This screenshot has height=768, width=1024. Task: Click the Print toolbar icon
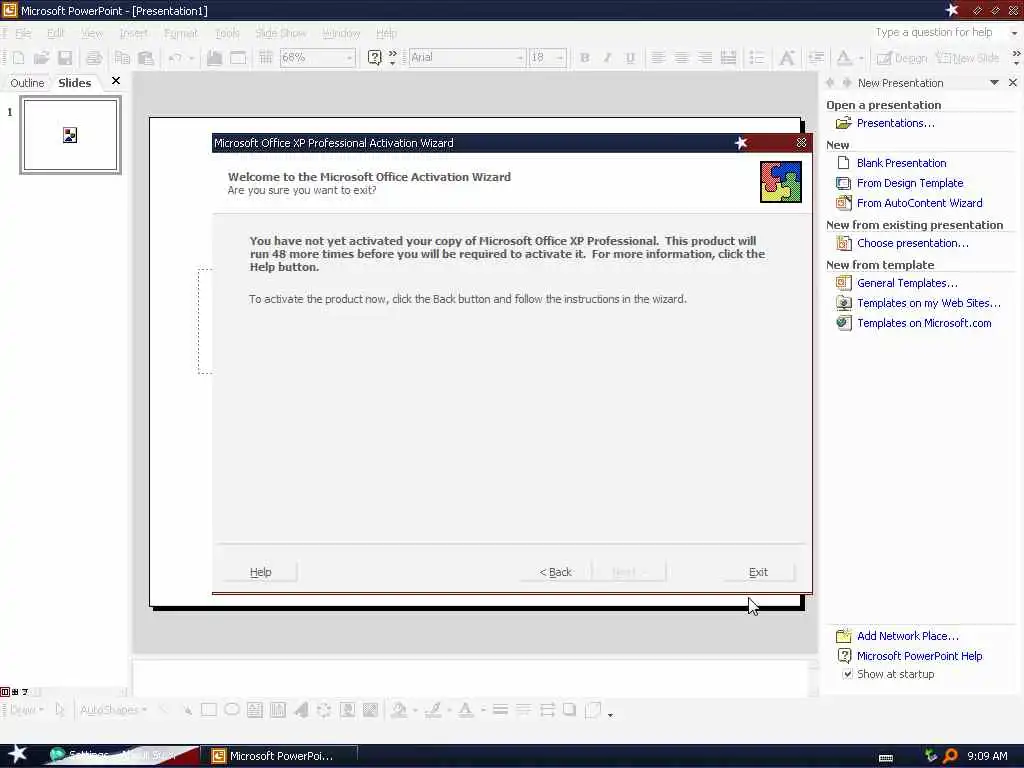click(94, 57)
